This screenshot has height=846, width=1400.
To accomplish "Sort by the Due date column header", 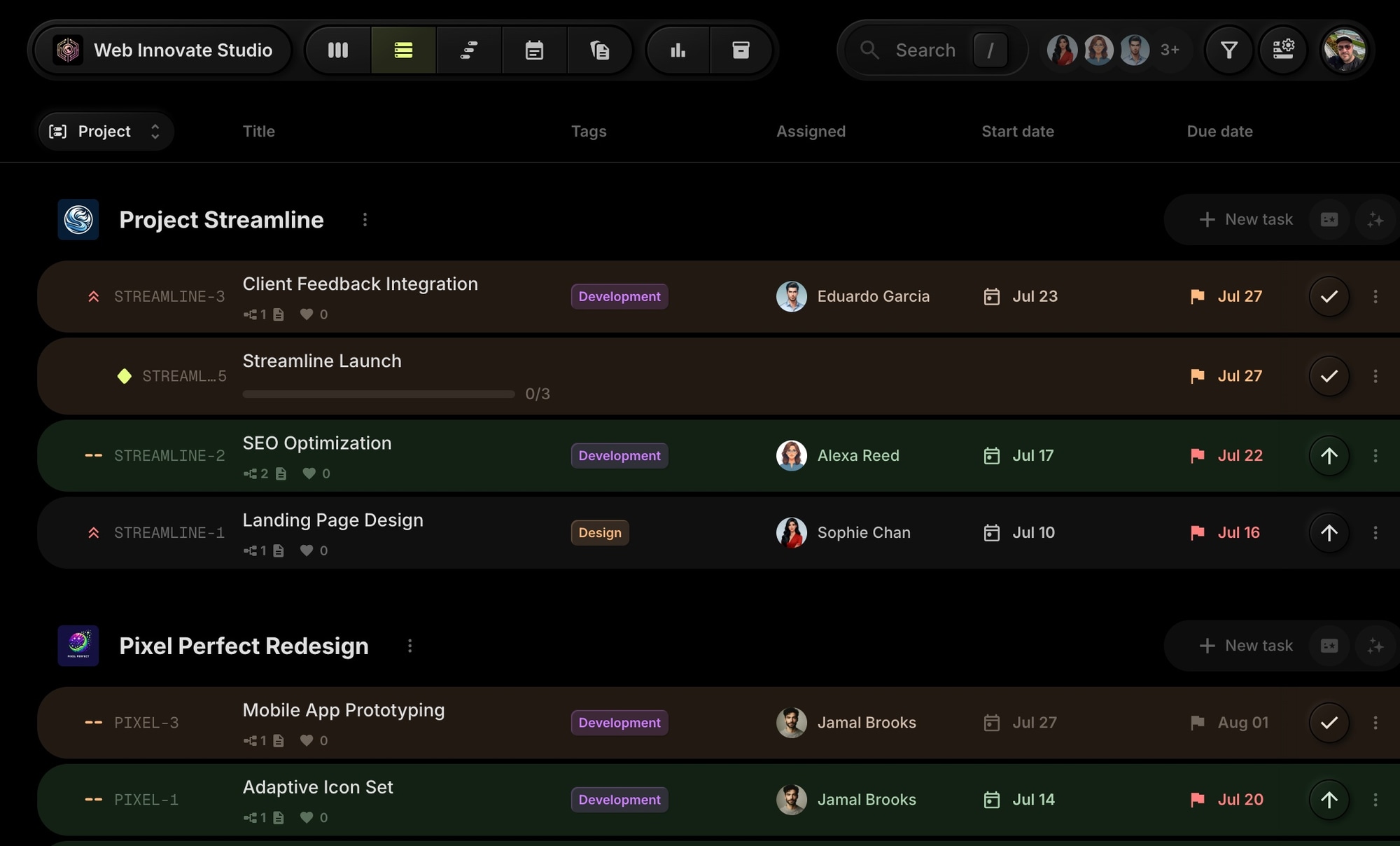I will [1219, 131].
